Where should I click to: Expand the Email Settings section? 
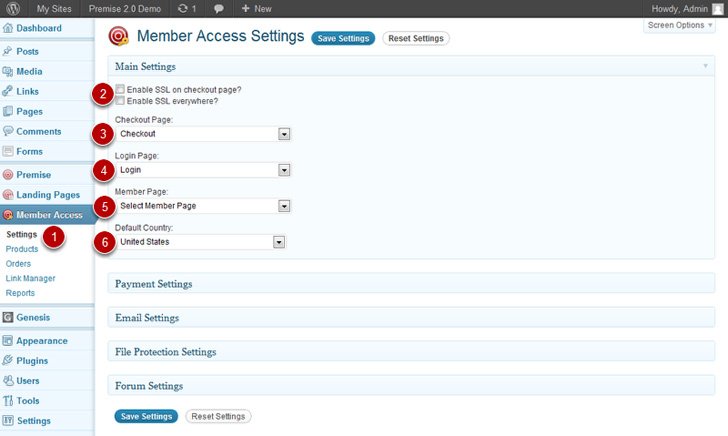point(411,318)
